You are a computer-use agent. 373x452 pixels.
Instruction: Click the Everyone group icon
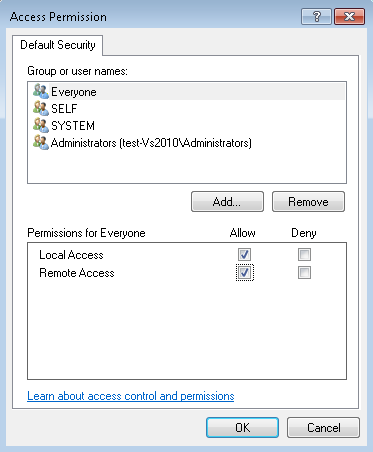41,91
